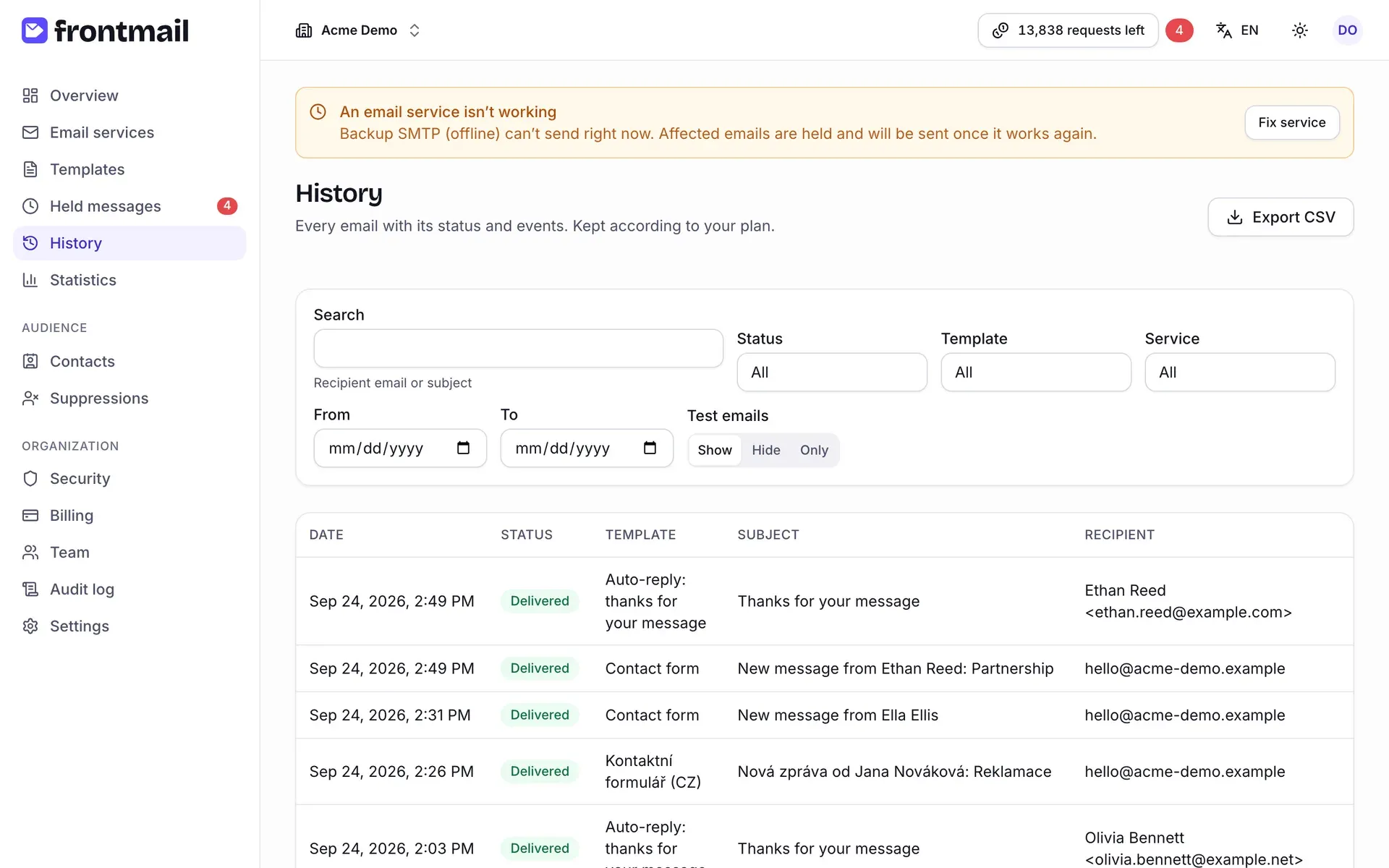Viewport: 1389px width, 868px height.
Task: Click the clock icon in warning banner
Action: [318, 112]
